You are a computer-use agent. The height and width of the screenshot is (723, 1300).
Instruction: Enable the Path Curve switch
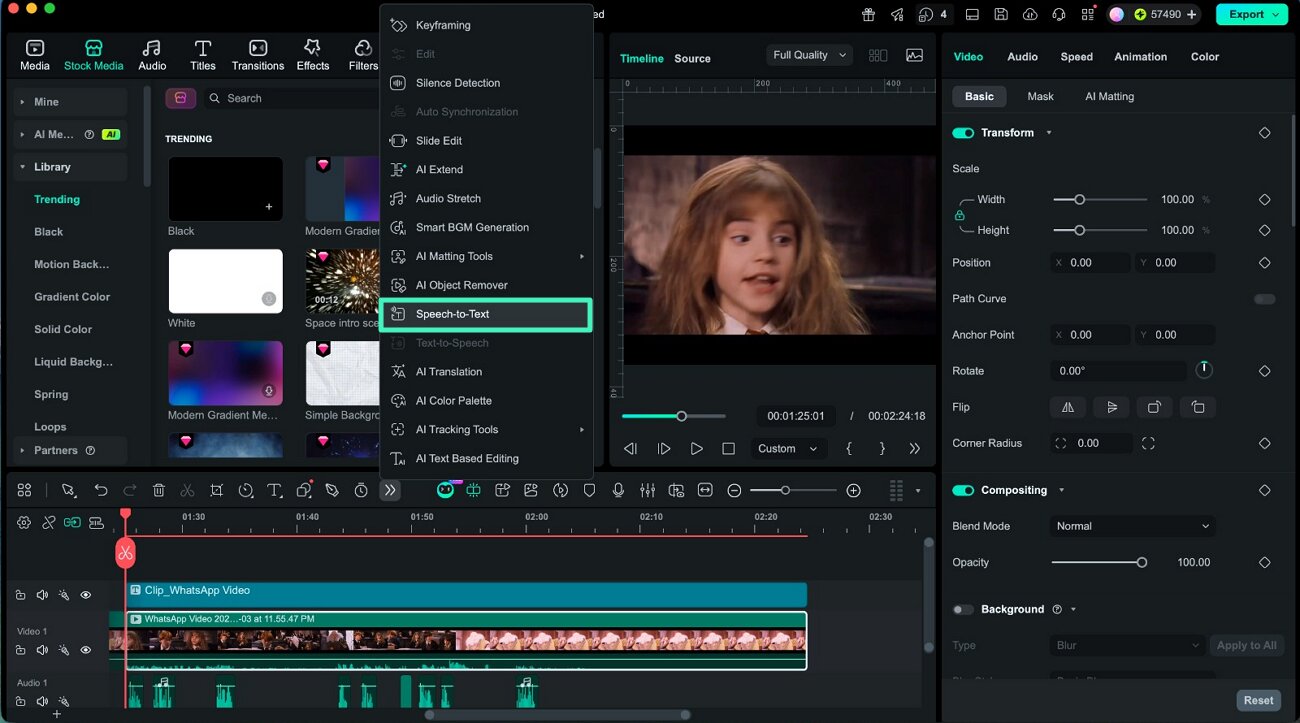coord(1265,299)
